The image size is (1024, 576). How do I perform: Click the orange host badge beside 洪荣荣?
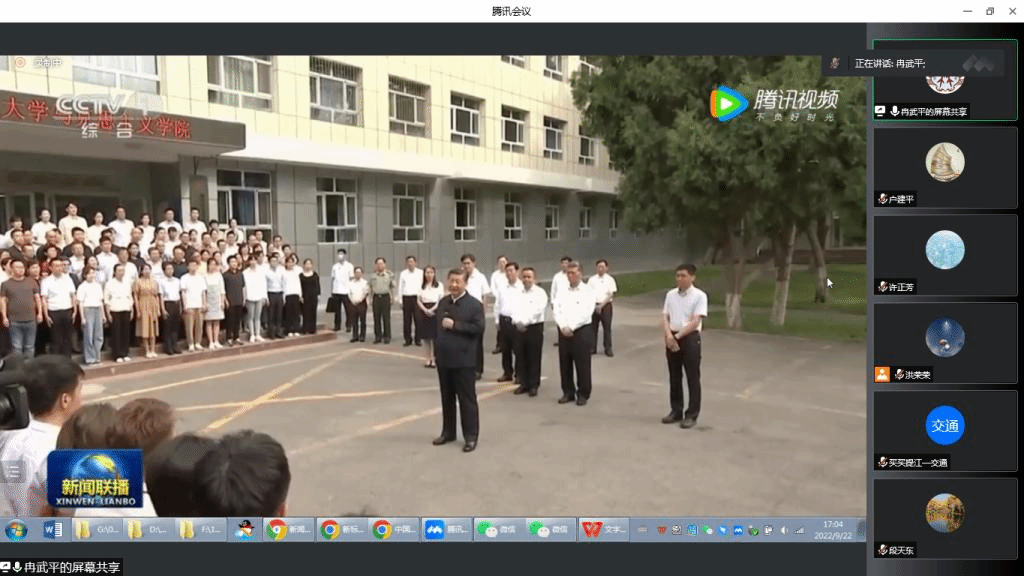882,374
